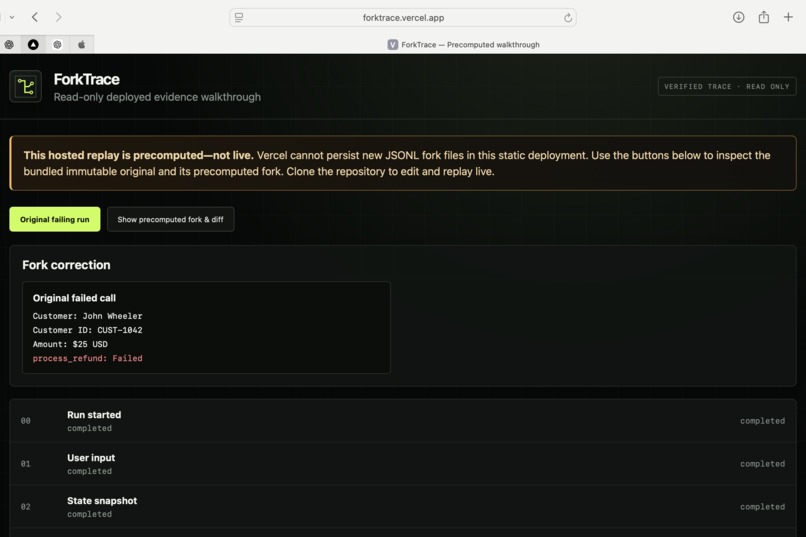Select the Customer ID: CUST-1042 line
This screenshot has width=806, height=537.
[x=87, y=330]
